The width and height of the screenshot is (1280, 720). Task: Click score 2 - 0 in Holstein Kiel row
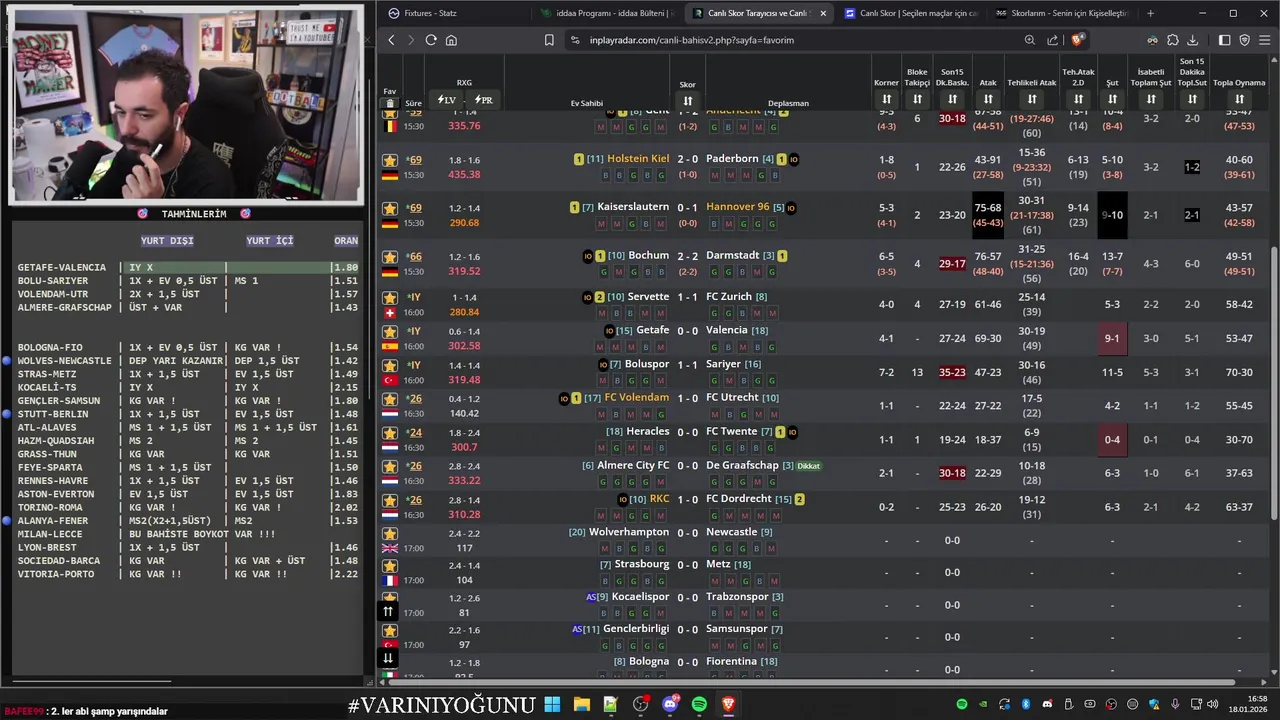(688, 158)
